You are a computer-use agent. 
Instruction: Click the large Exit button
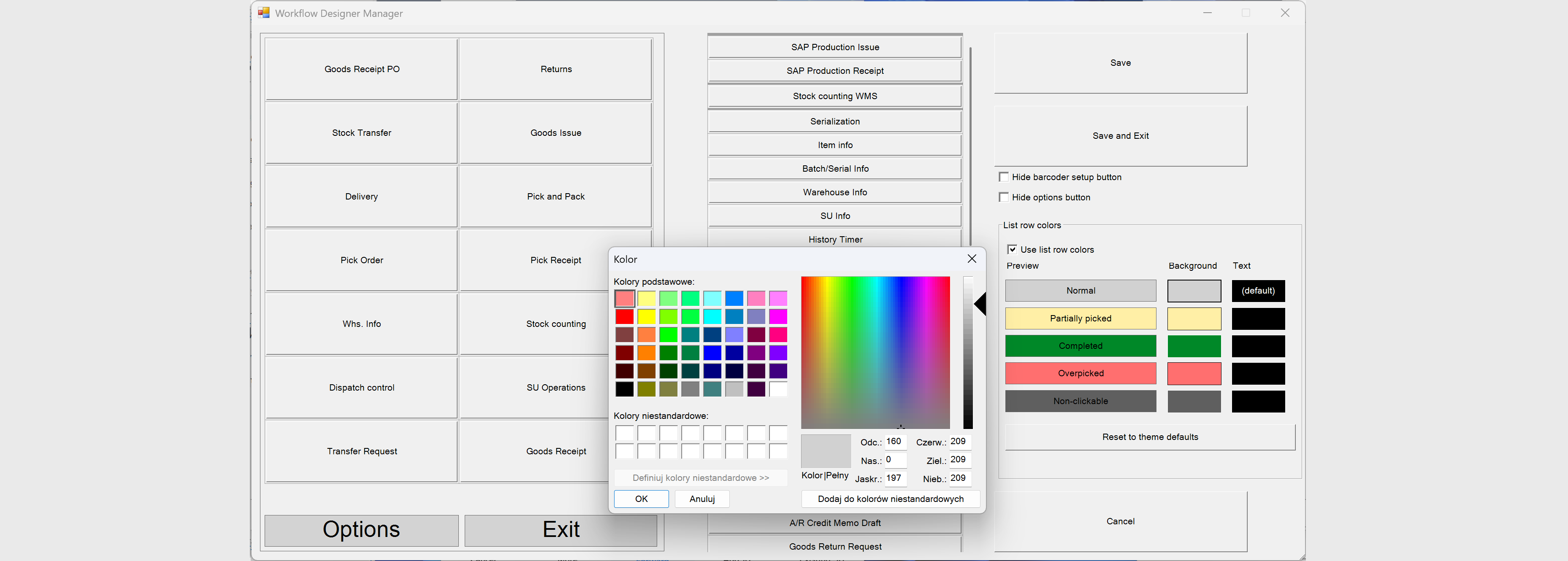point(561,530)
